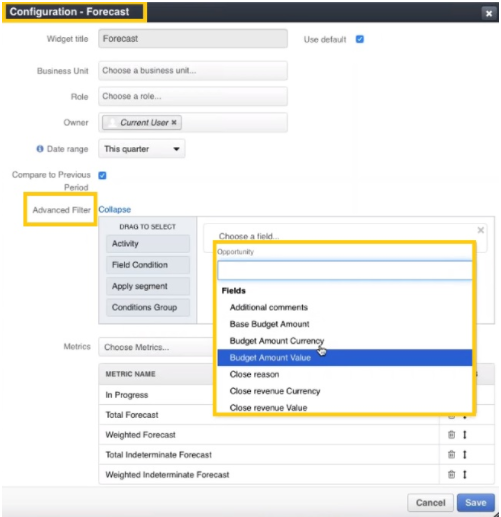Open the Date range This quarter dropdown
501x517 pixels.
(142, 149)
